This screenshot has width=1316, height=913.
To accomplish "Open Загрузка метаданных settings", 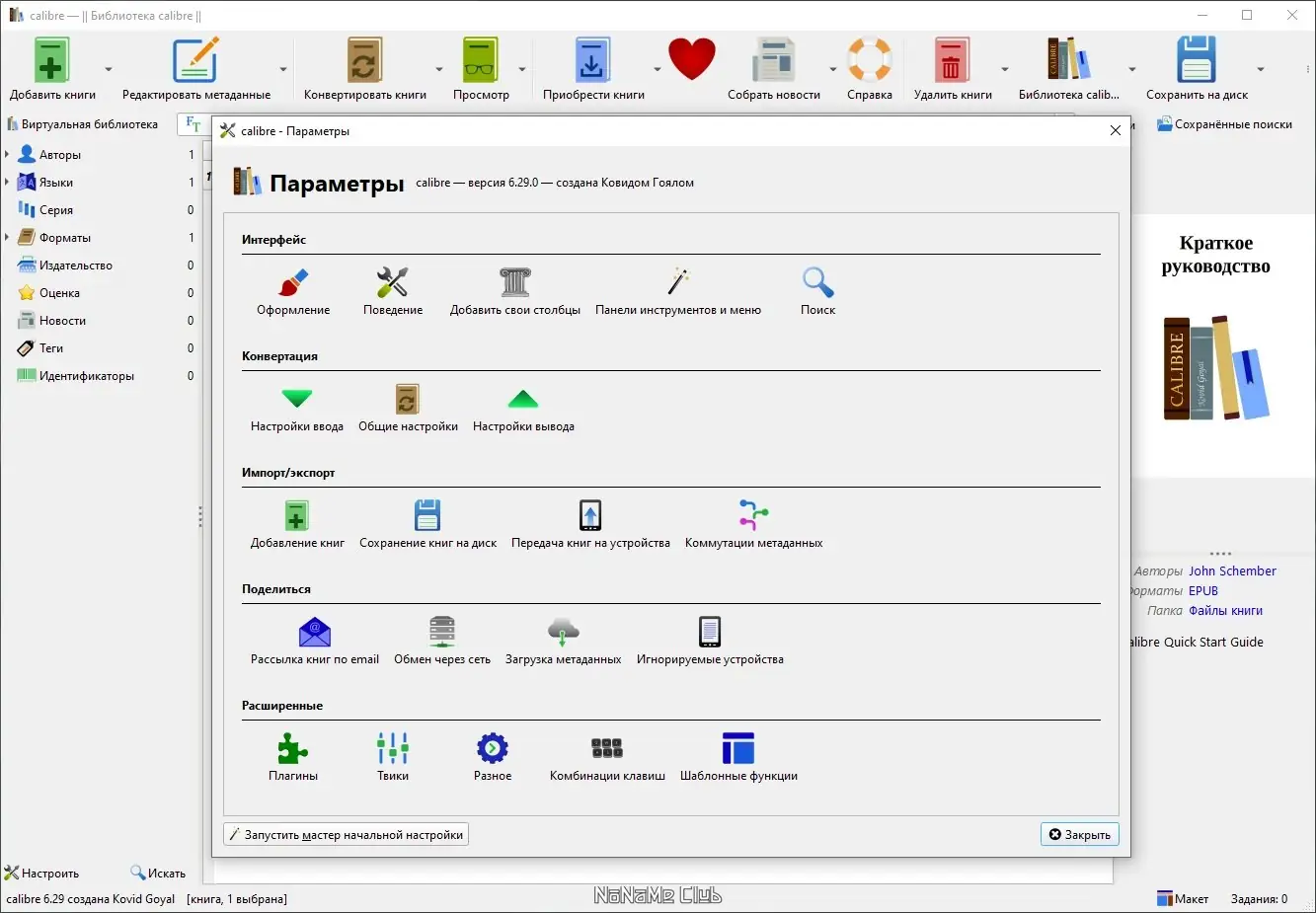I will (x=563, y=642).
